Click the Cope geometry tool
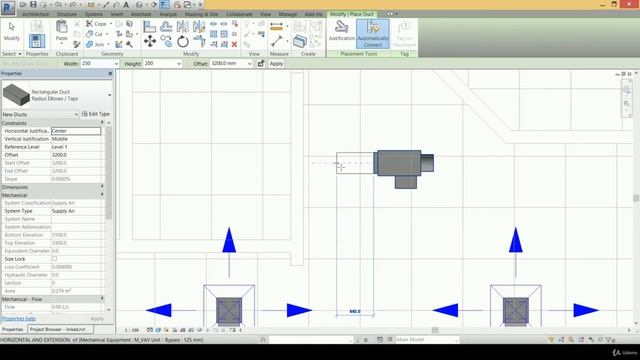 [x=96, y=24]
